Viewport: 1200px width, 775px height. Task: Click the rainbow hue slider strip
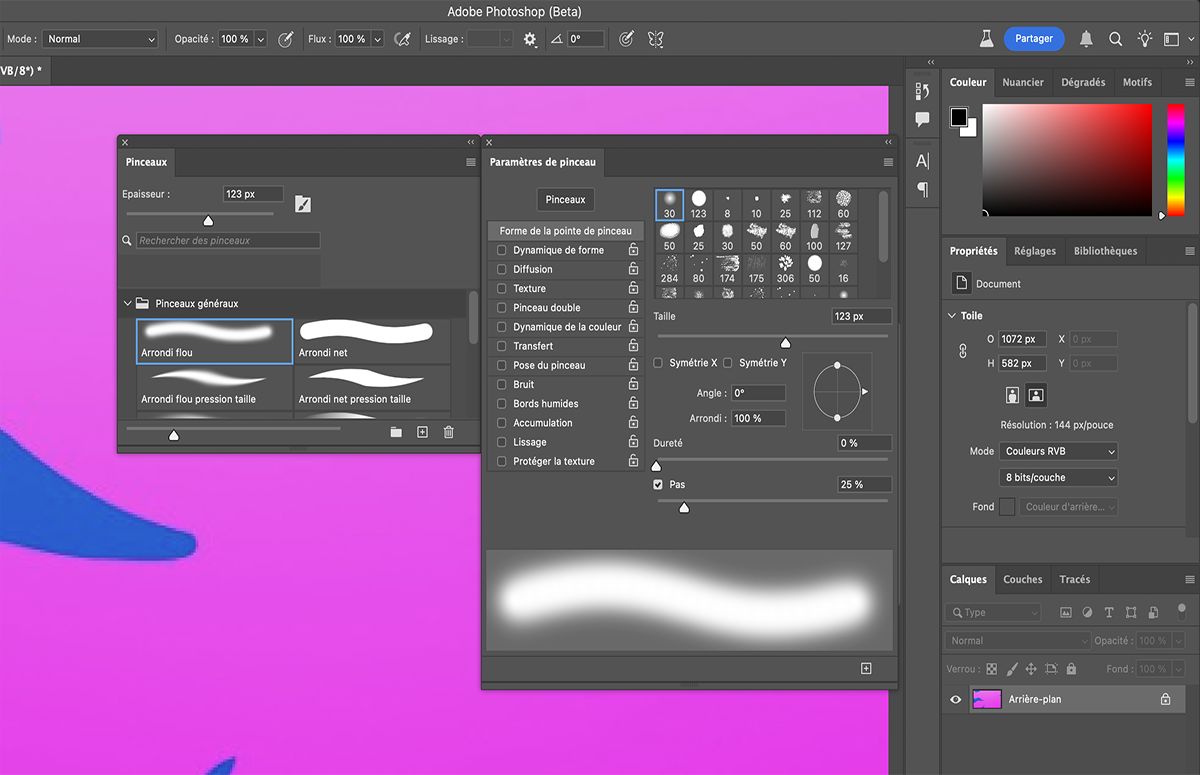tap(1175, 158)
